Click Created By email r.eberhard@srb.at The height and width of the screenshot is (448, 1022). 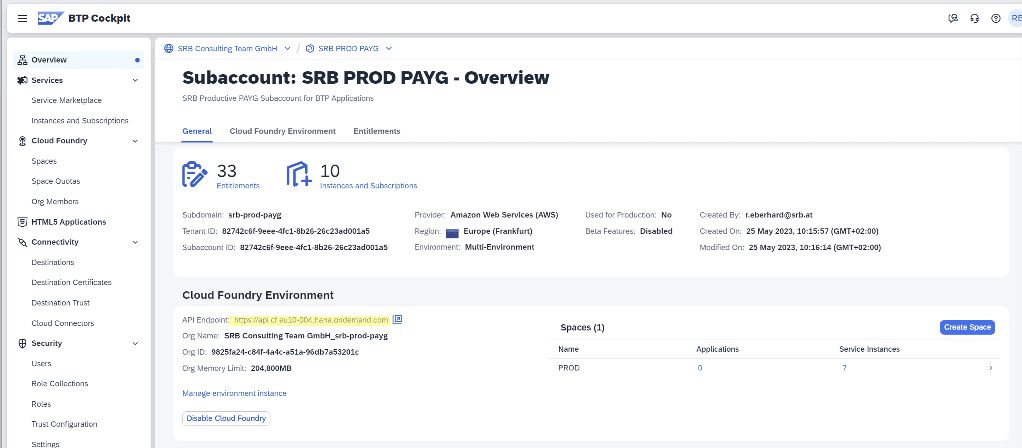point(778,215)
